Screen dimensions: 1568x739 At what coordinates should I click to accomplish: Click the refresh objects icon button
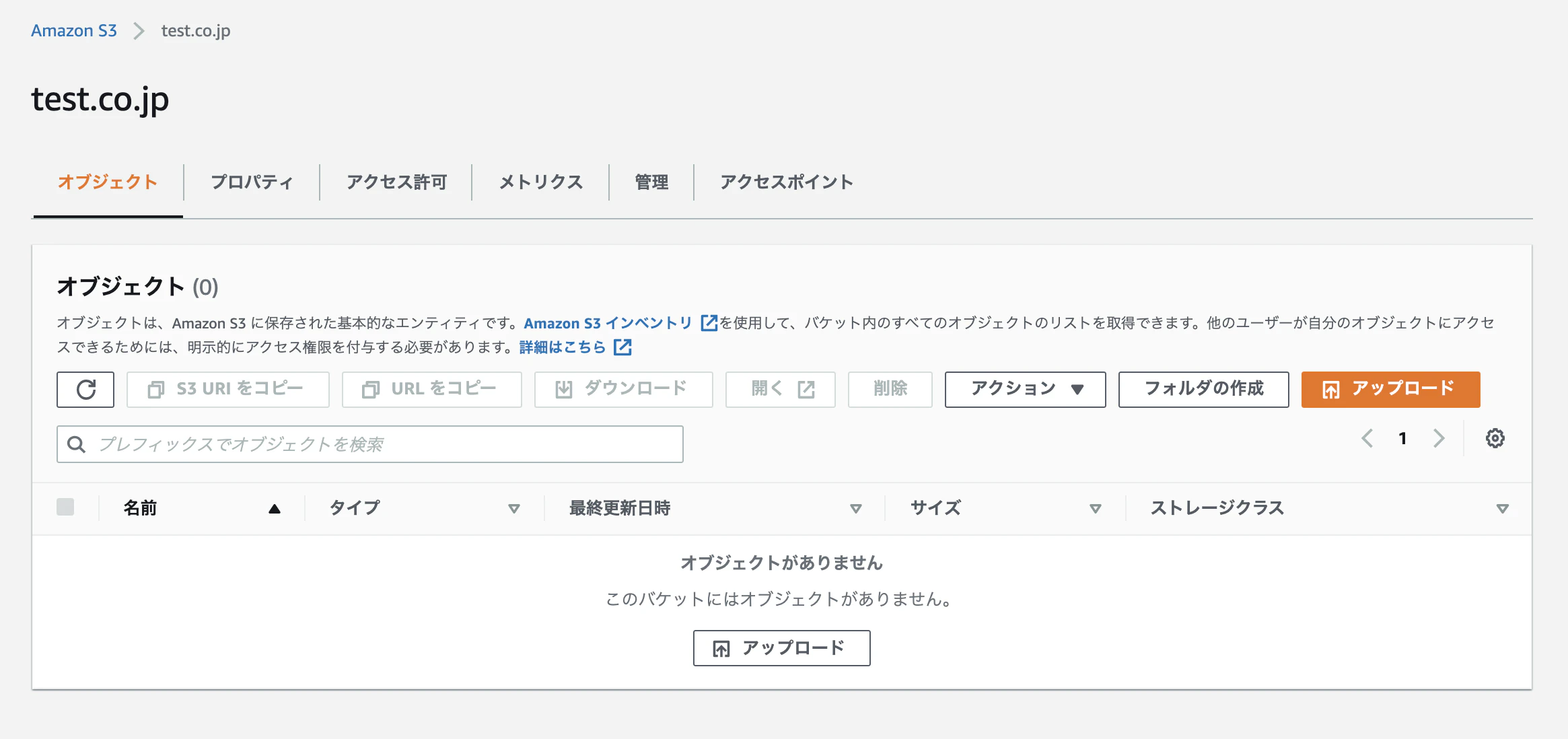pos(85,390)
